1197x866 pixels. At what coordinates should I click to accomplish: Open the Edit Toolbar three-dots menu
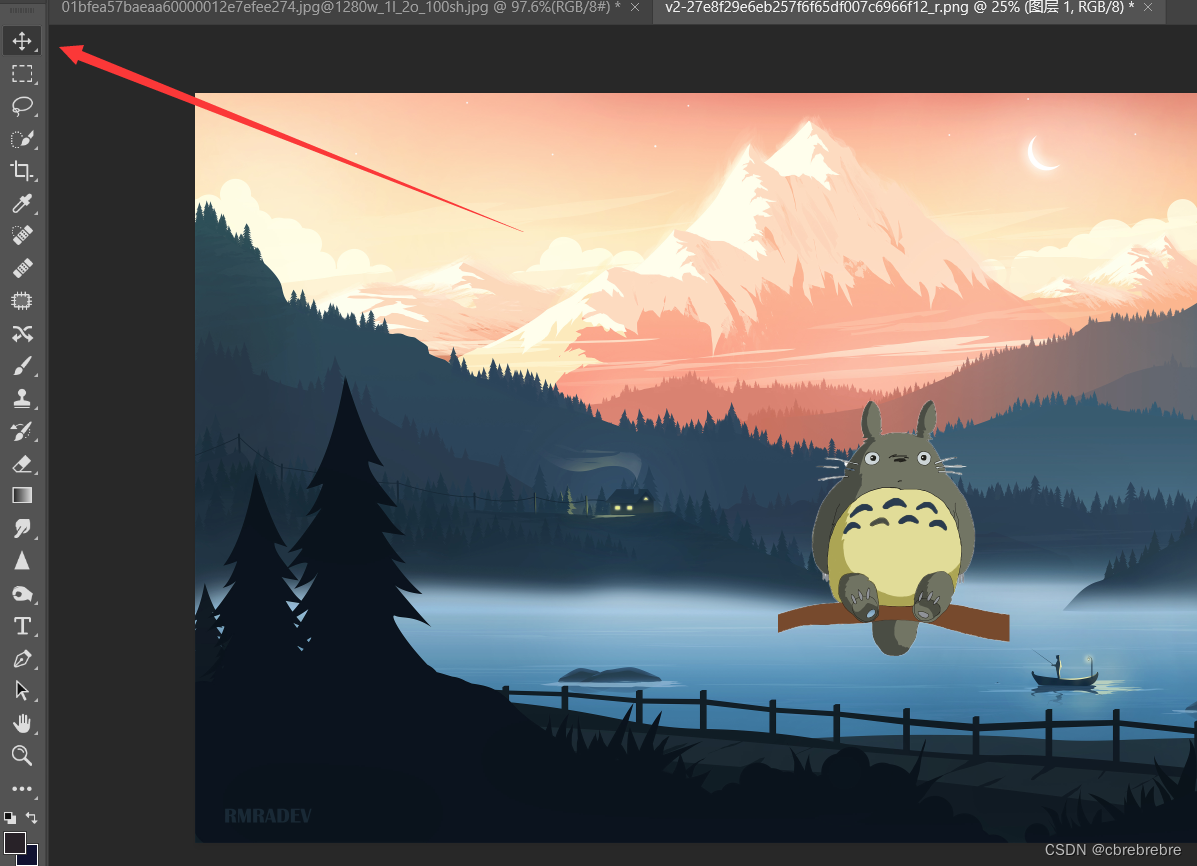(x=22, y=789)
